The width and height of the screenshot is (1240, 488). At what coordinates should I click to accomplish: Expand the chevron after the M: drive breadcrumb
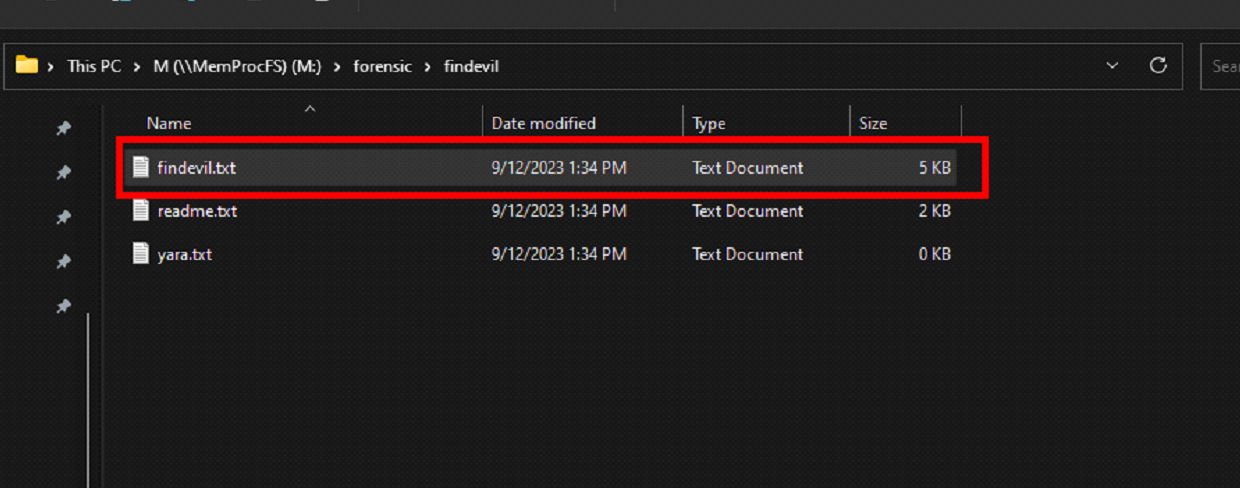coord(338,67)
